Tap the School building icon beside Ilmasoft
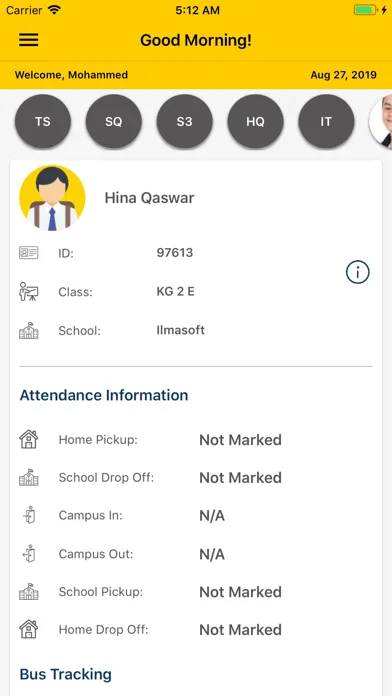 coord(29,331)
